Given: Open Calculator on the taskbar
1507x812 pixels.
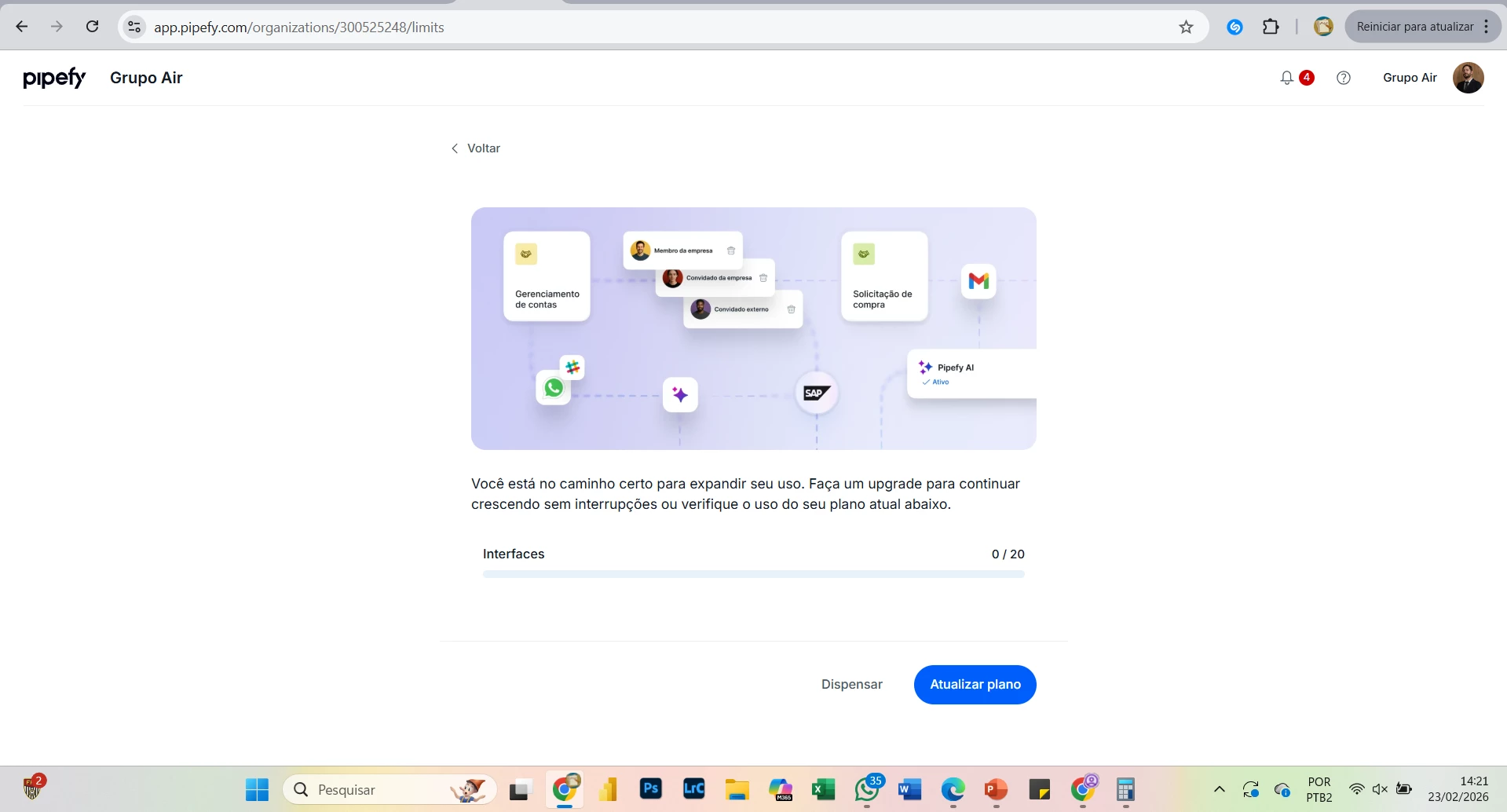Looking at the screenshot, I should (1126, 789).
